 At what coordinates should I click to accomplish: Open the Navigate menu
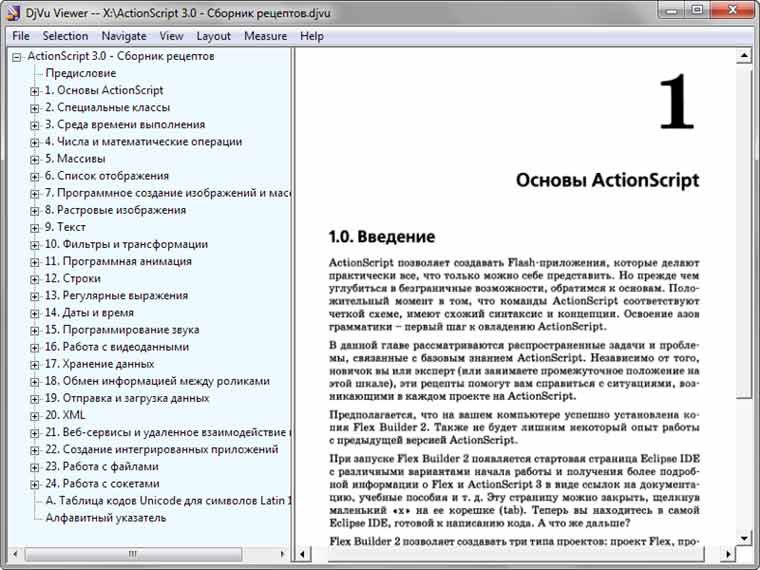click(x=124, y=36)
